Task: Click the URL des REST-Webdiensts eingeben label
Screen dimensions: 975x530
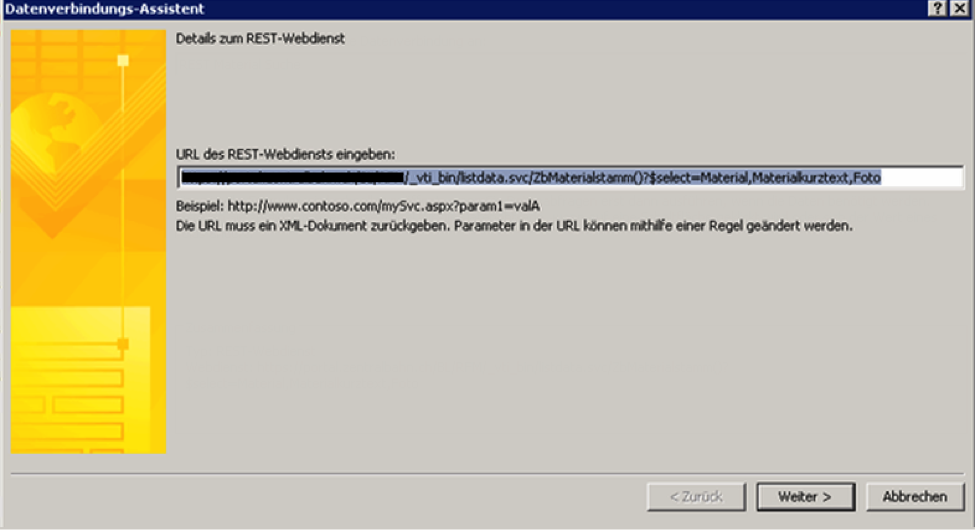Action: (285, 154)
